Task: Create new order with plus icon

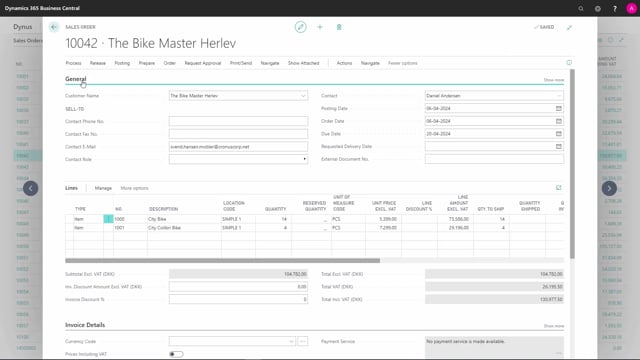Action: (320, 27)
